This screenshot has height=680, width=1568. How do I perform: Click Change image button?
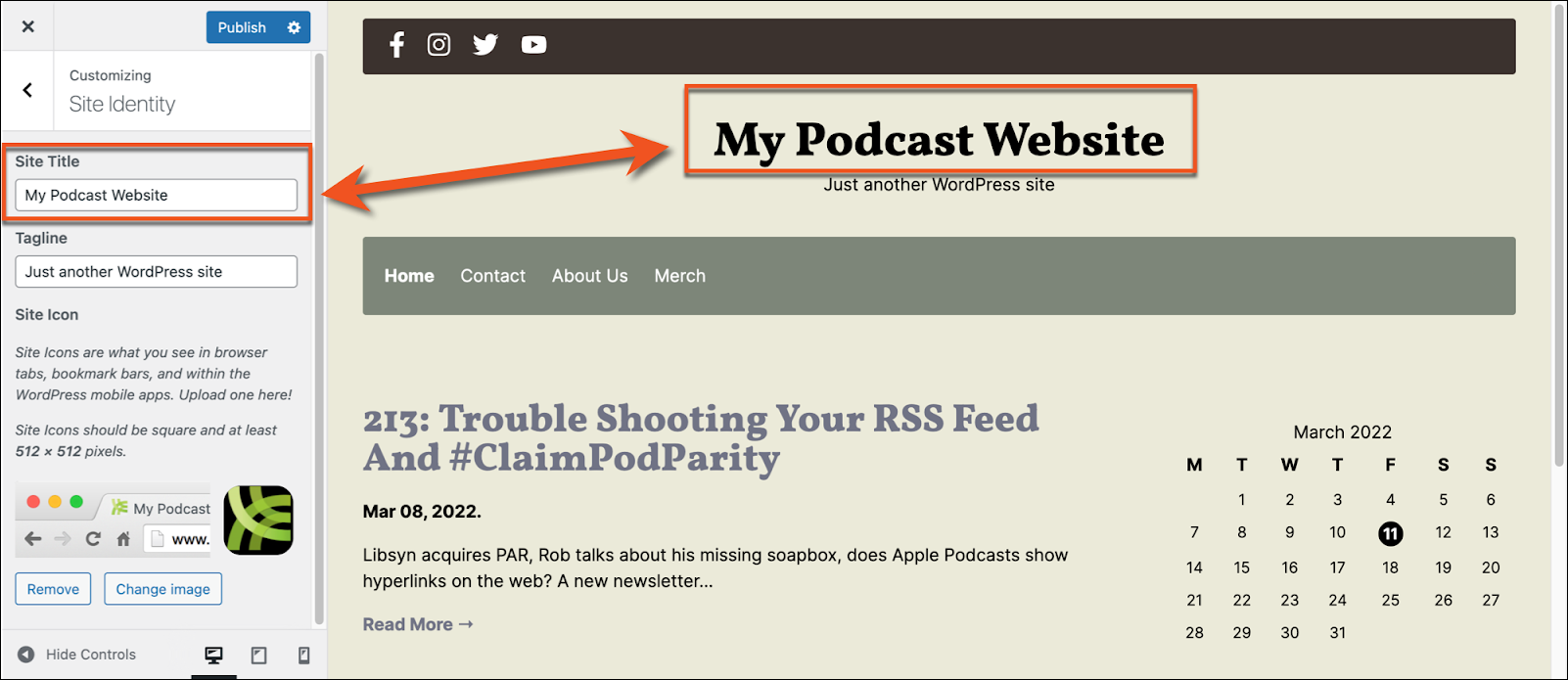point(163,589)
